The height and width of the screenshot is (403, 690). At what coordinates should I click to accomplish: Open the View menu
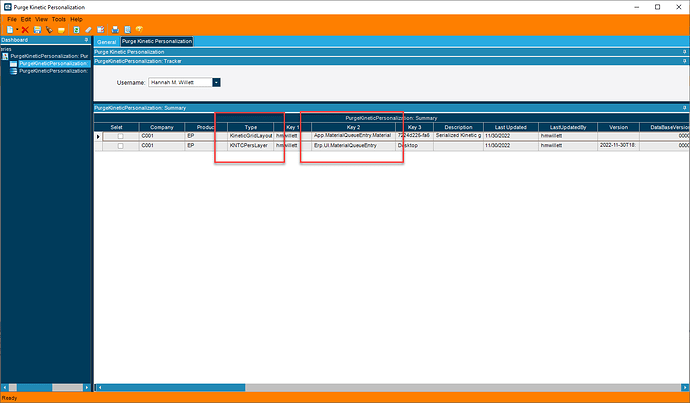point(41,19)
